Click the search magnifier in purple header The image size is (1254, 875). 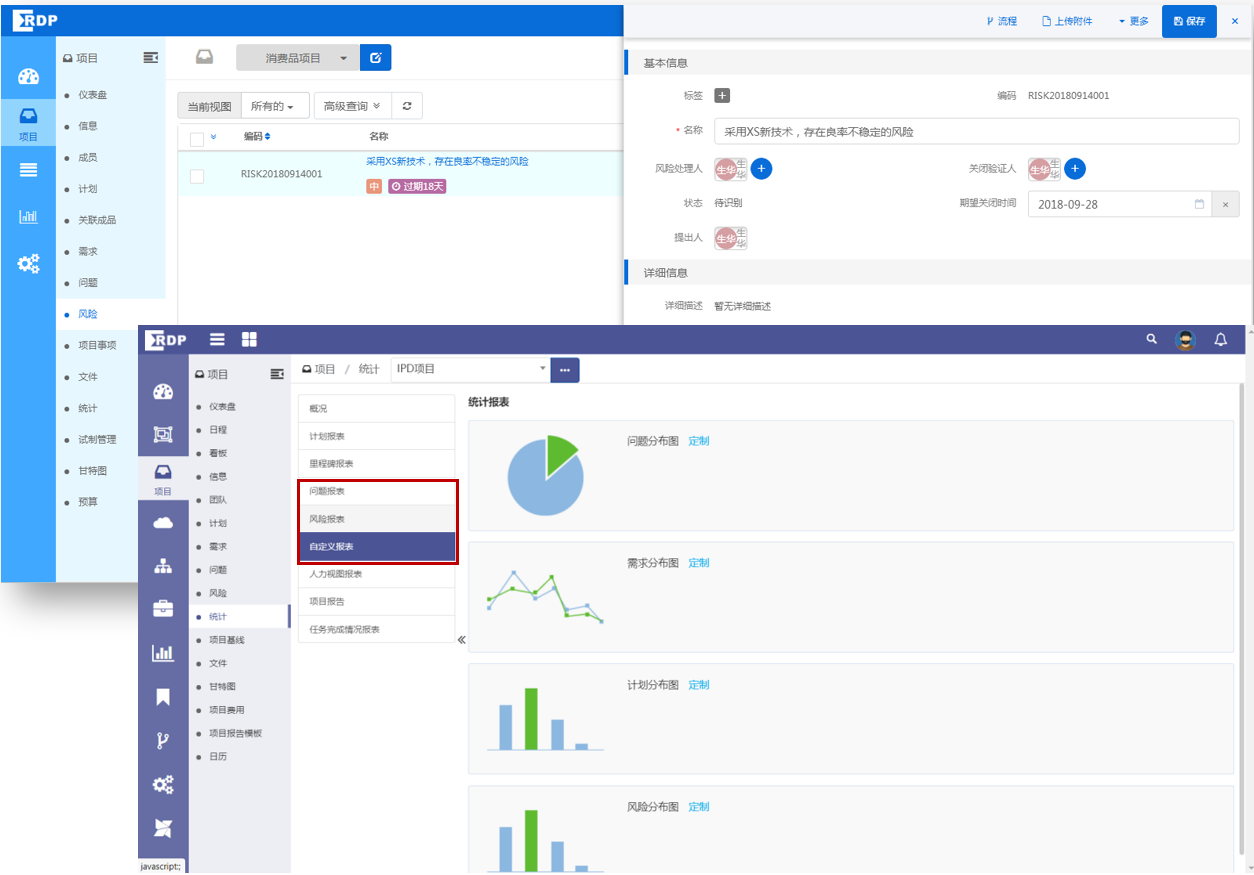pos(1151,340)
